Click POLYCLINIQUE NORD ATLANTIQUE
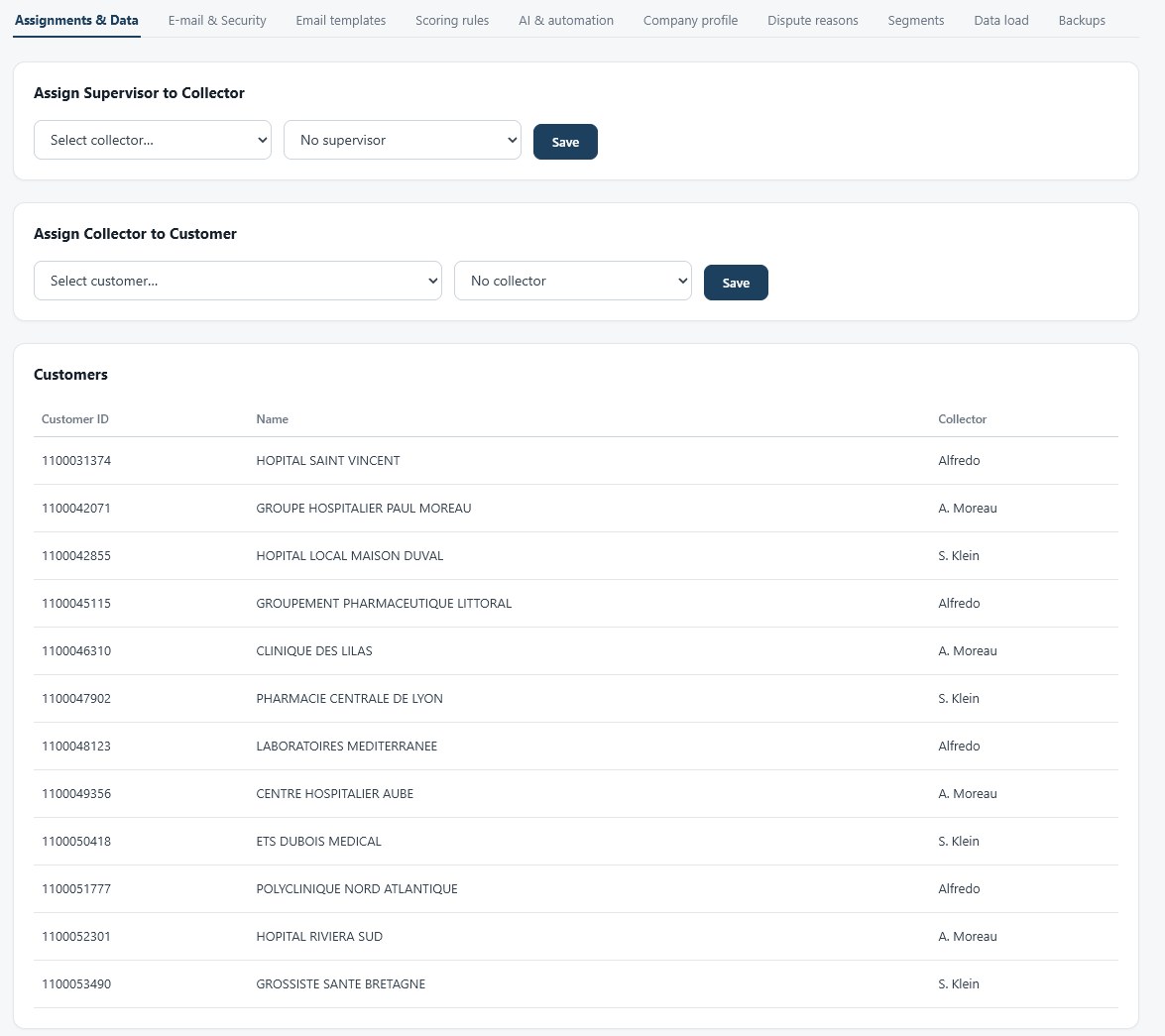1165x1036 pixels. (x=357, y=888)
